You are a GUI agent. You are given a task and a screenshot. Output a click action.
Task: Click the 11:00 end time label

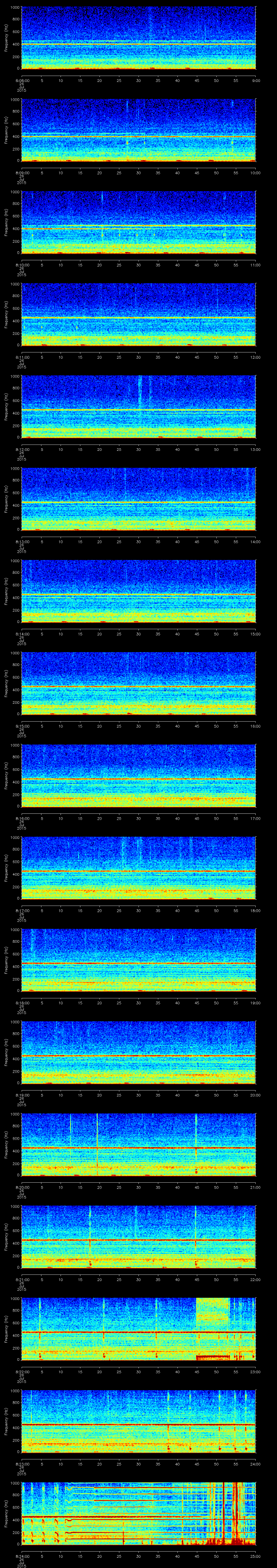pyautogui.click(x=256, y=265)
